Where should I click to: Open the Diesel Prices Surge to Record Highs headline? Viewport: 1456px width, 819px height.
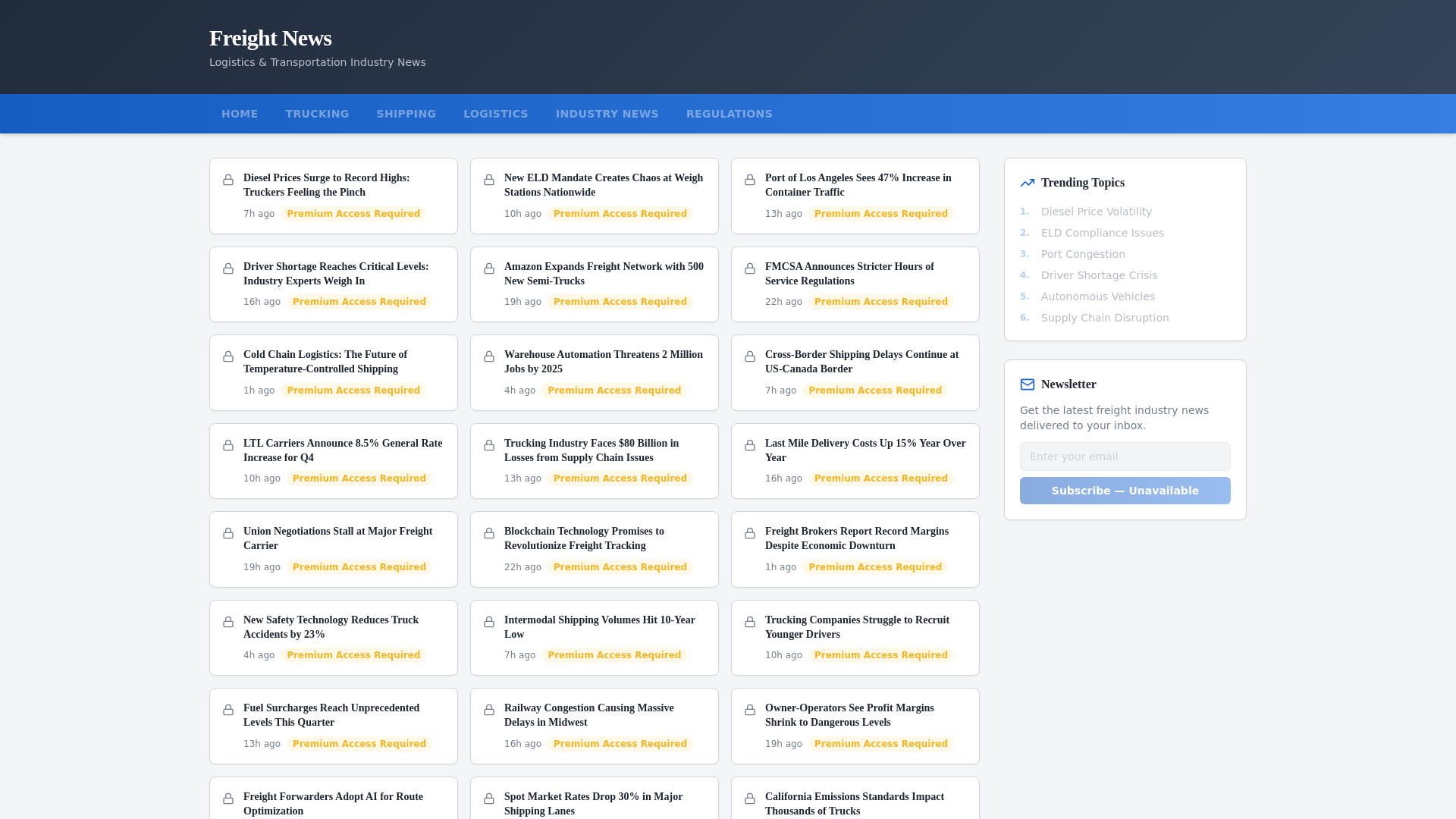click(327, 185)
